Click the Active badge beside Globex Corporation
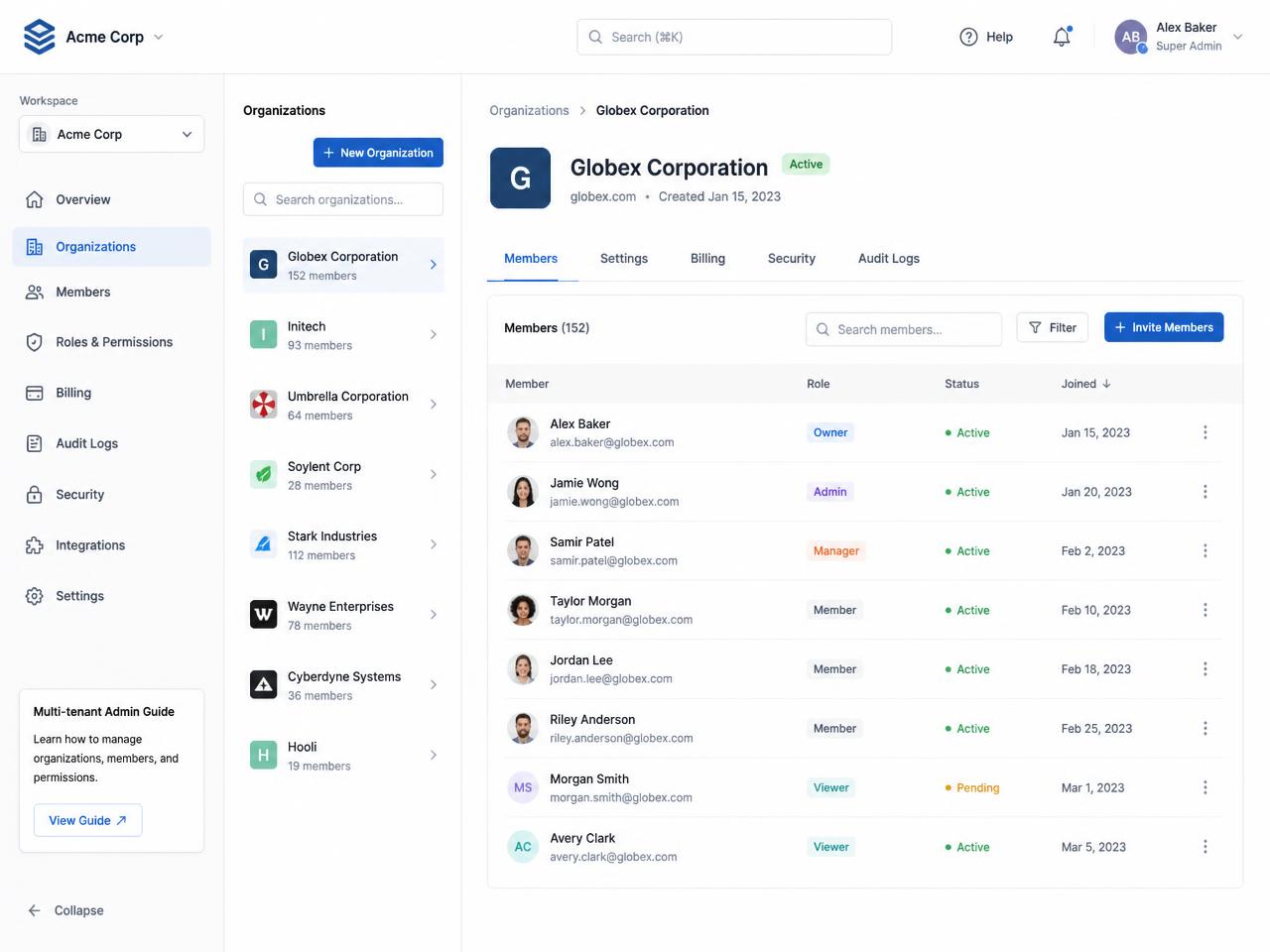Image resolution: width=1270 pixels, height=952 pixels. coord(806,165)
